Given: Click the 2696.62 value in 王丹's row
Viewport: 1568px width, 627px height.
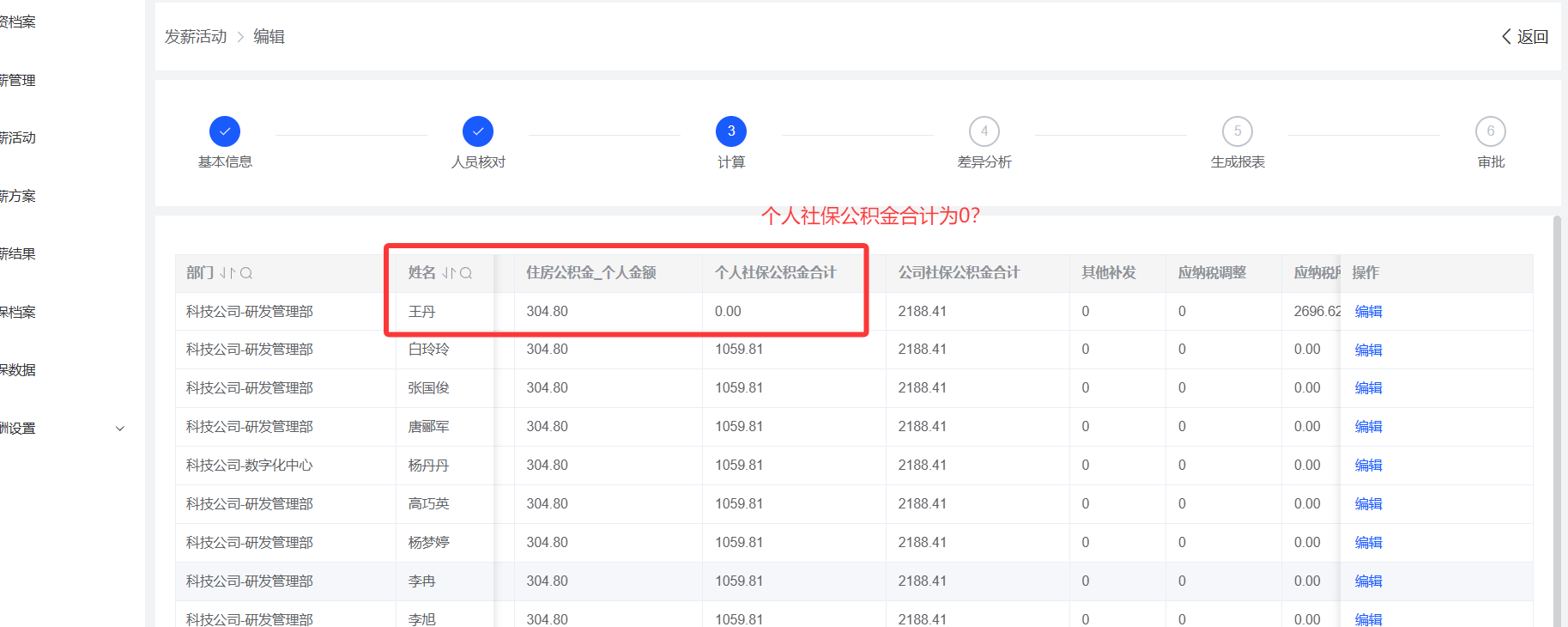Looking at the screenshot, I should [1317, 312].
